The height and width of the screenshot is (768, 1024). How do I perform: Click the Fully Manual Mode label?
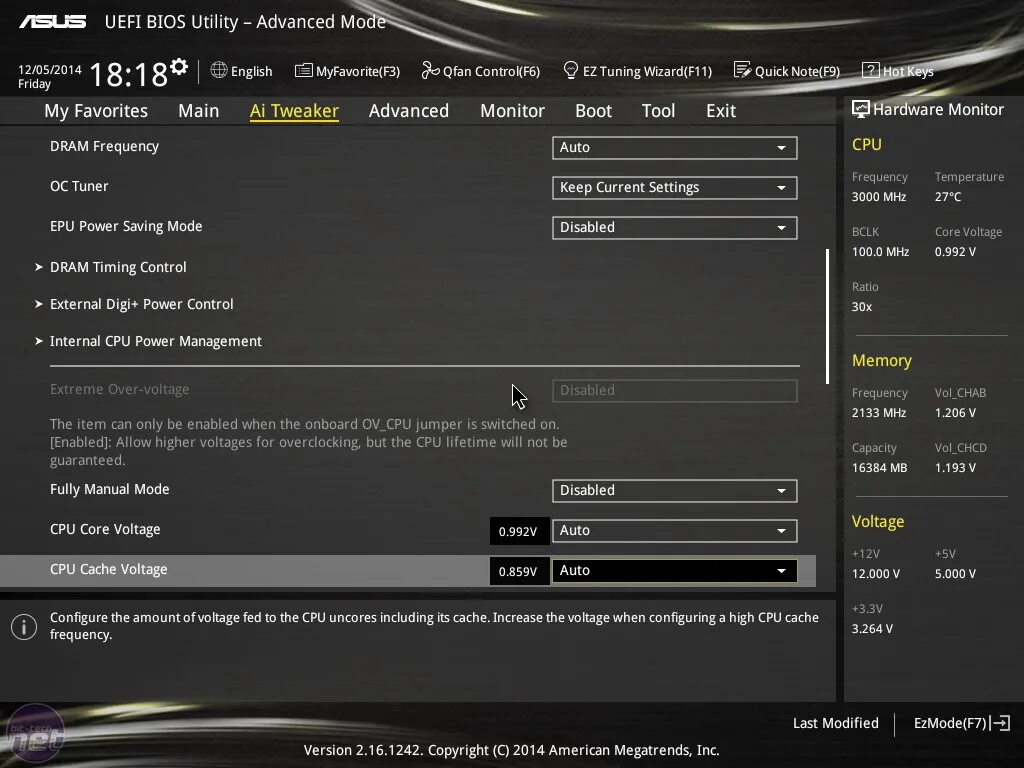110,489
